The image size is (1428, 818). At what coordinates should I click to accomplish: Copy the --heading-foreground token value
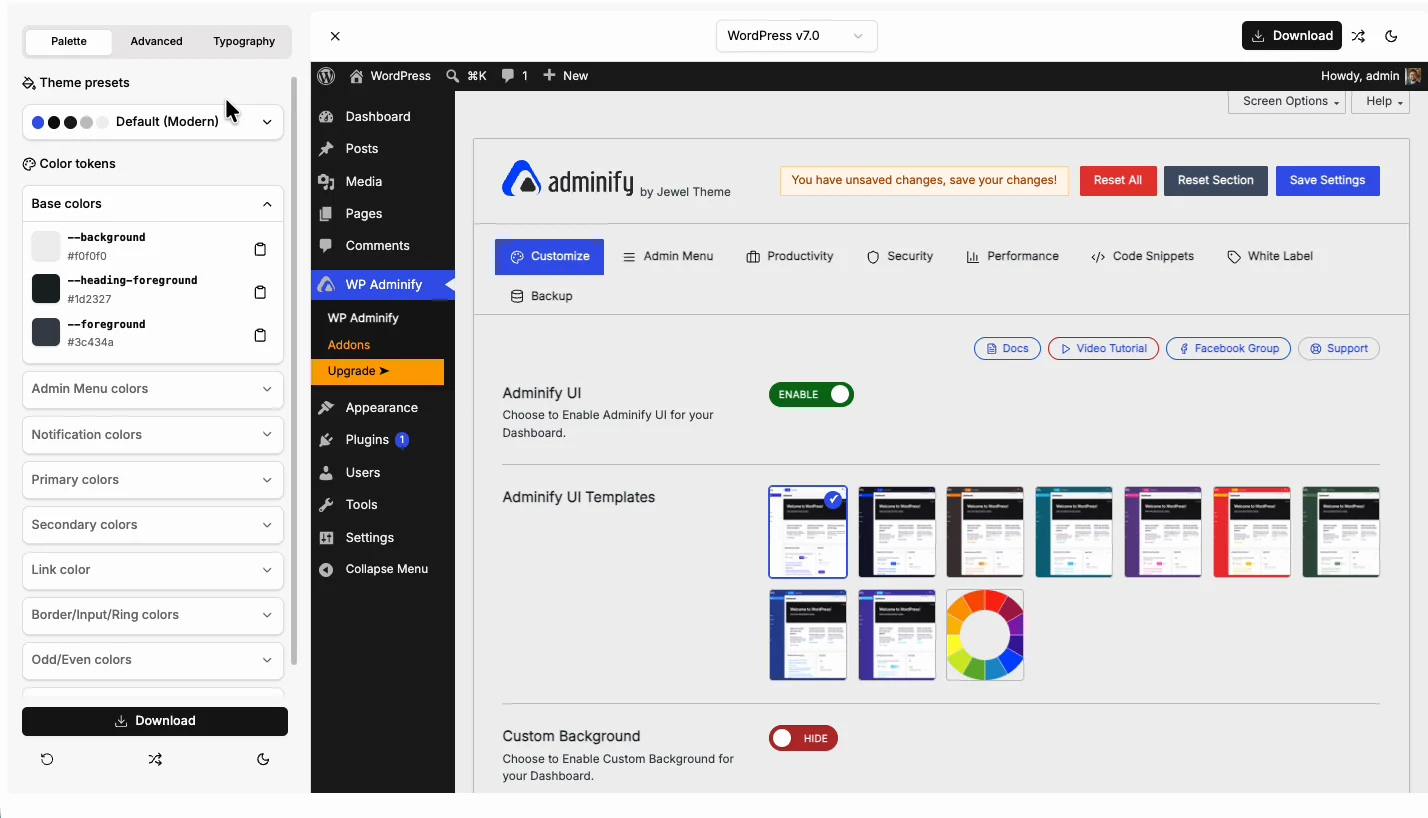coord(260,292)
